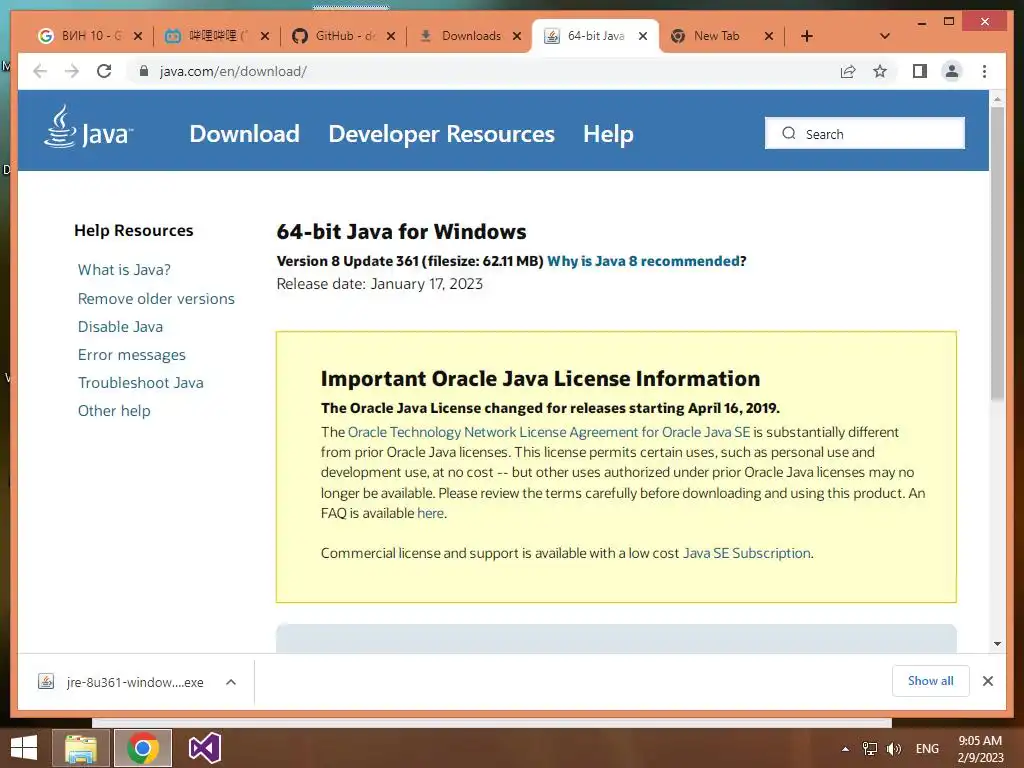Switch to the GitHub tab

pos(334,36)
